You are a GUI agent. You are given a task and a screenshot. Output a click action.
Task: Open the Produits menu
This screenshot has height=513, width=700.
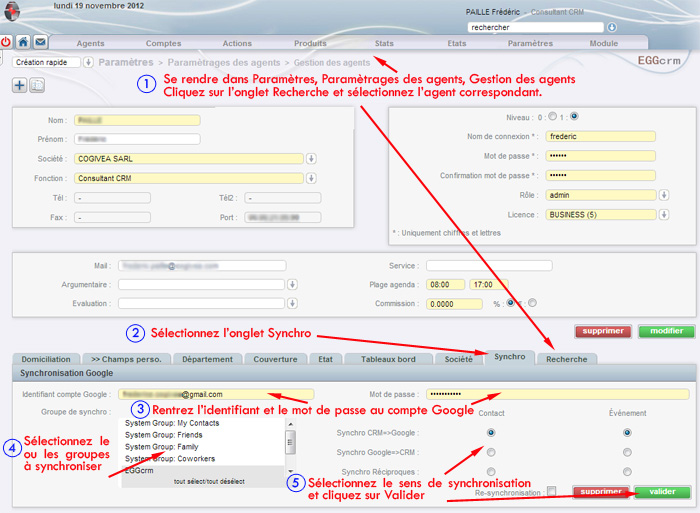pyautogui.click(x=310, y=43)
